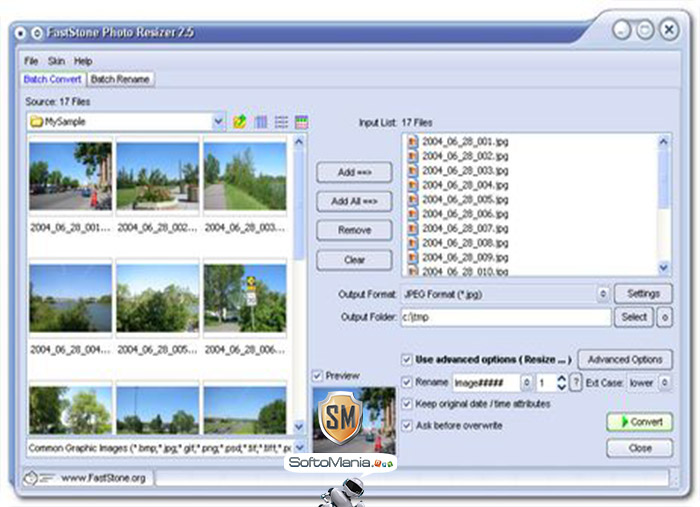700x507 pixels.
Task: Click the go-up-folder icon next to MySample
Action: (240, 121)
